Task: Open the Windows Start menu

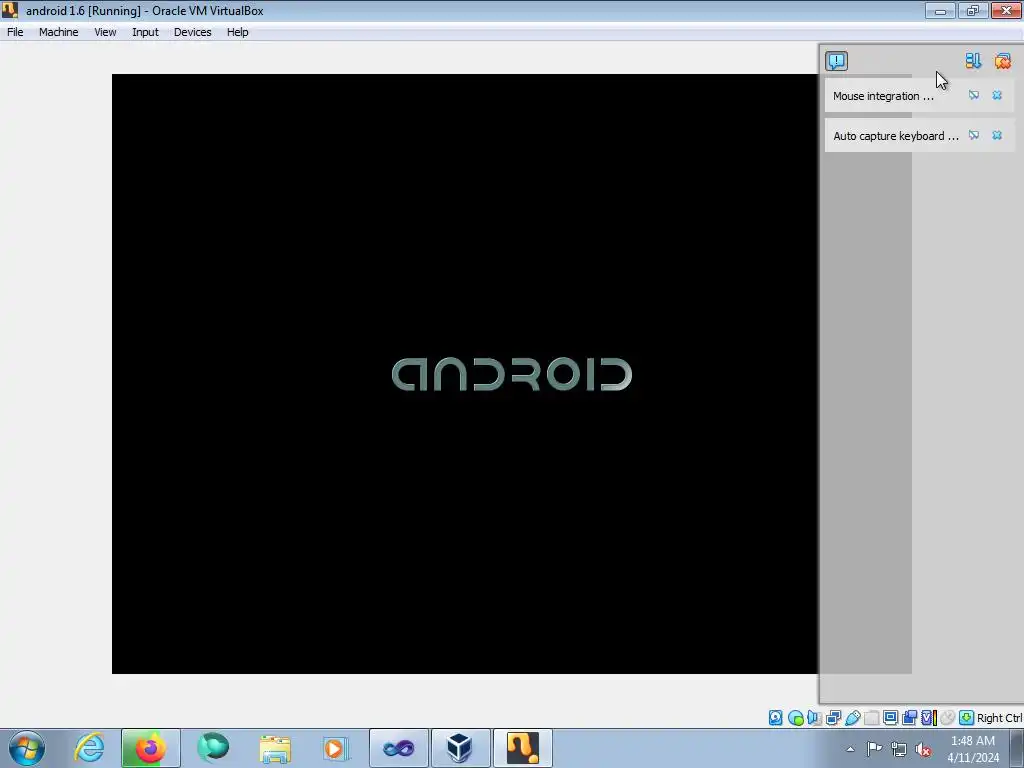Action: [27, 748]
